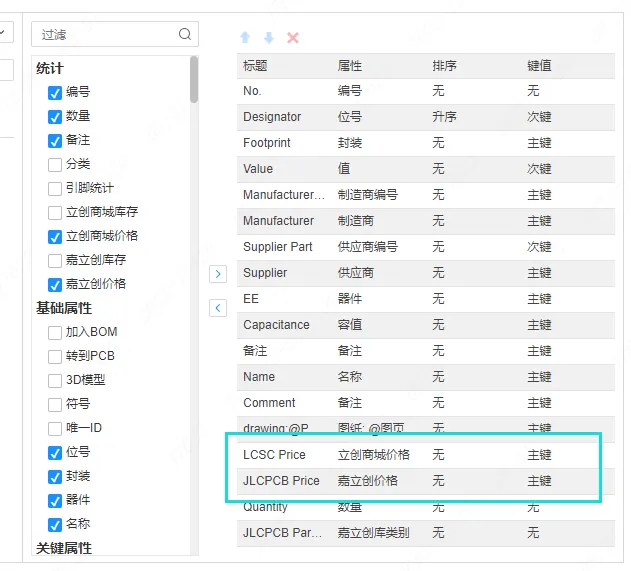631x571 pixels.
Task: Click the blue move-up arrow icon
Action: 245,38
